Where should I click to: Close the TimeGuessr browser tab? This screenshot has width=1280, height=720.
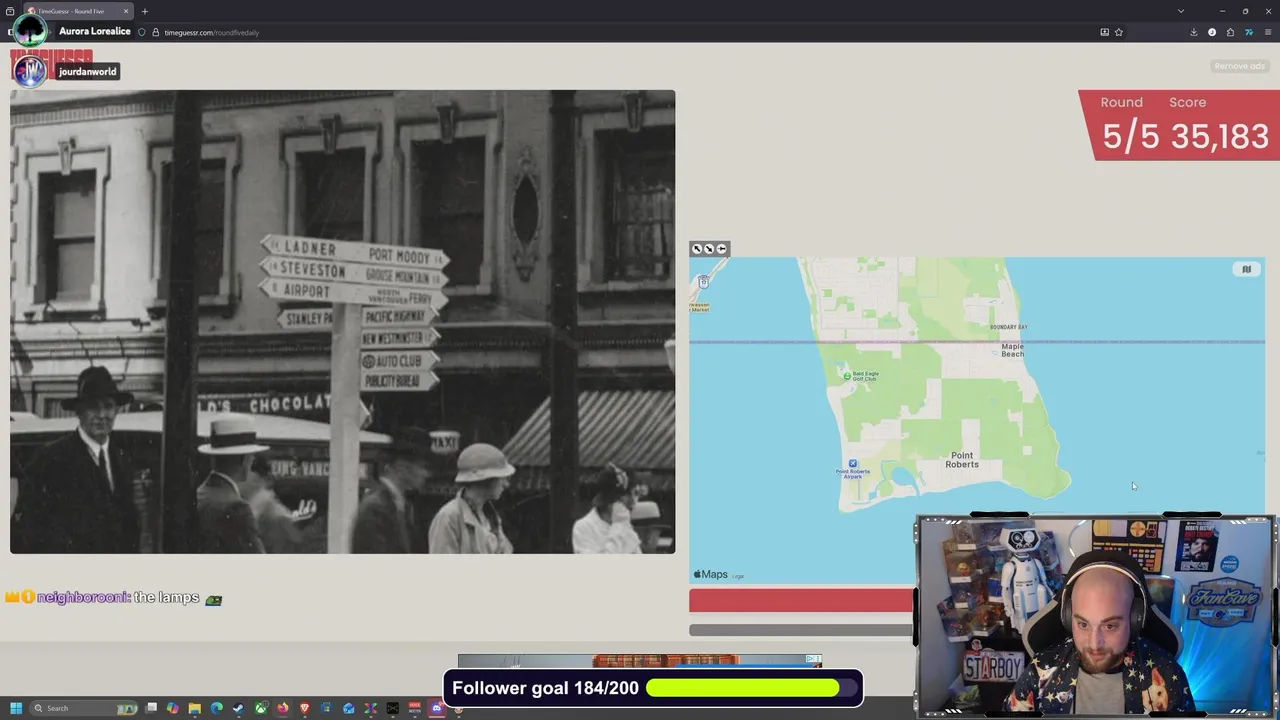click(x=126, y=11)
